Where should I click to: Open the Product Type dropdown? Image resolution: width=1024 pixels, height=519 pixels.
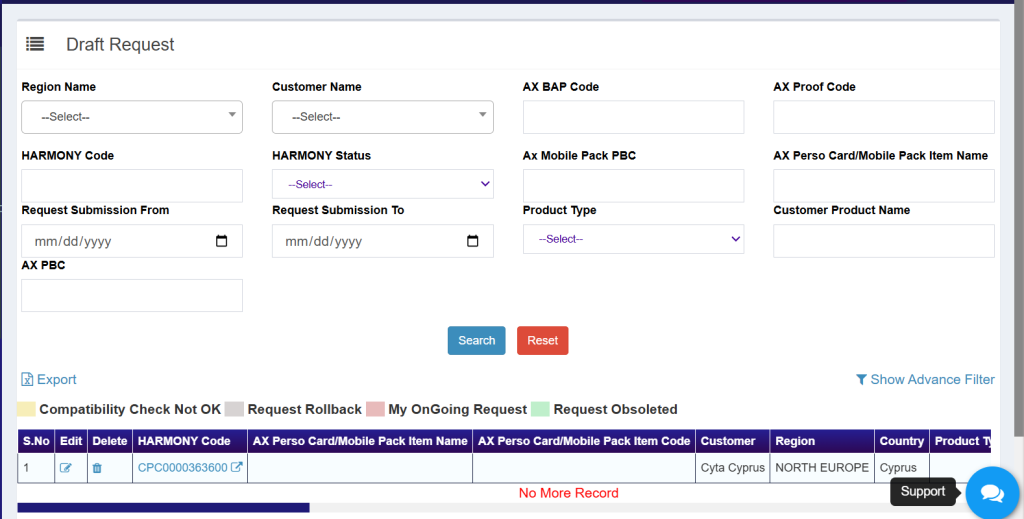coord(633,239)
